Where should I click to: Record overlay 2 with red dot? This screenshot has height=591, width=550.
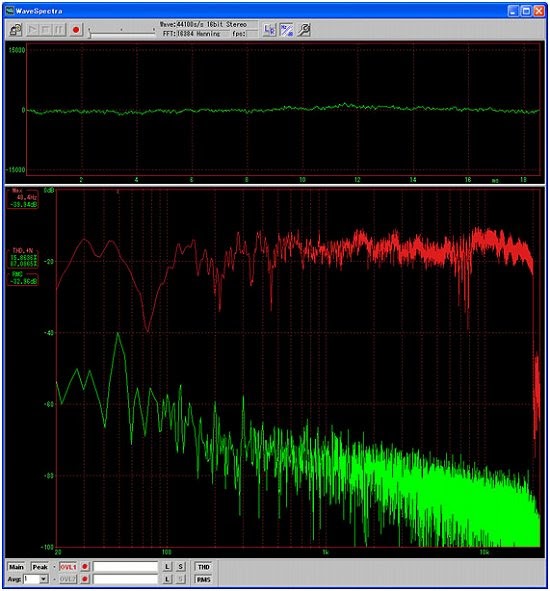[85, 579]
